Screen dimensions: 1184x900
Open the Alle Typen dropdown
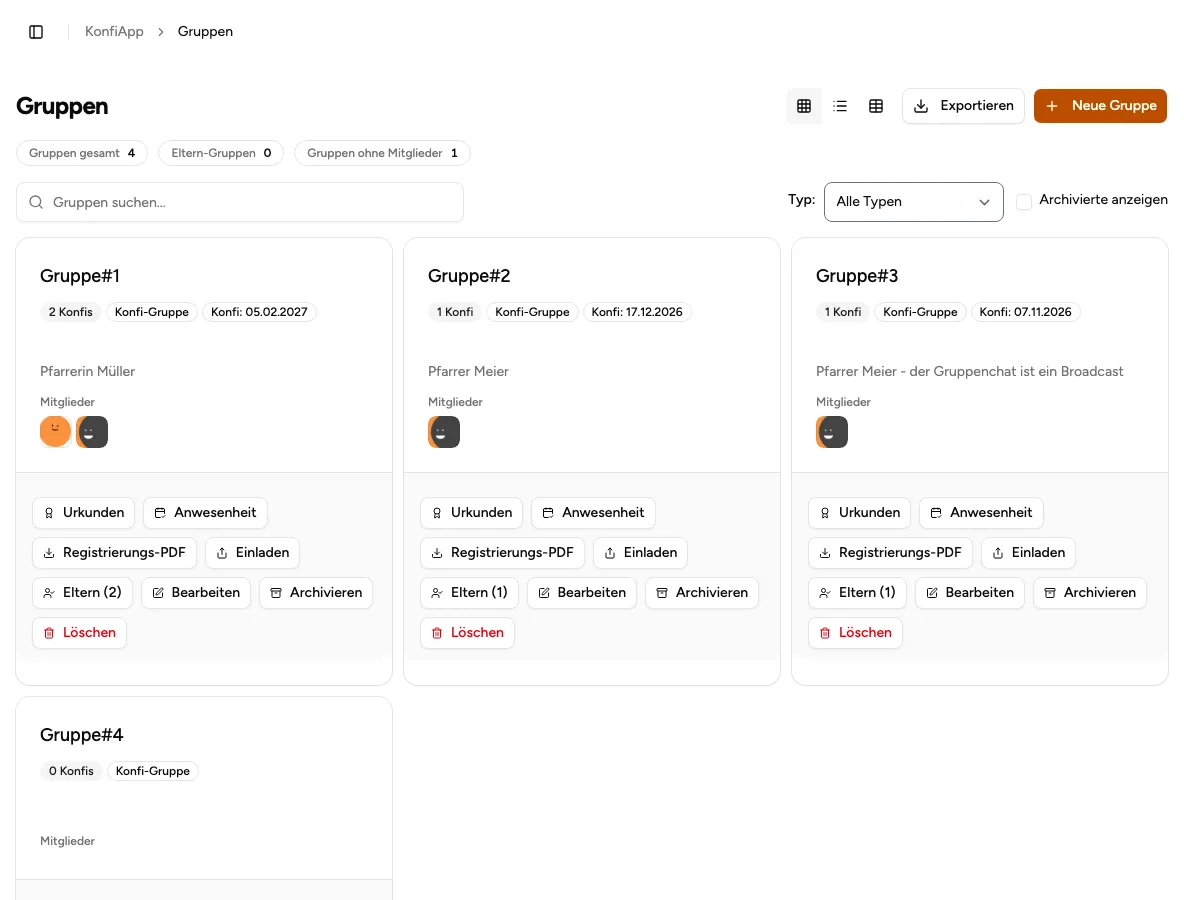pos(914,202)
